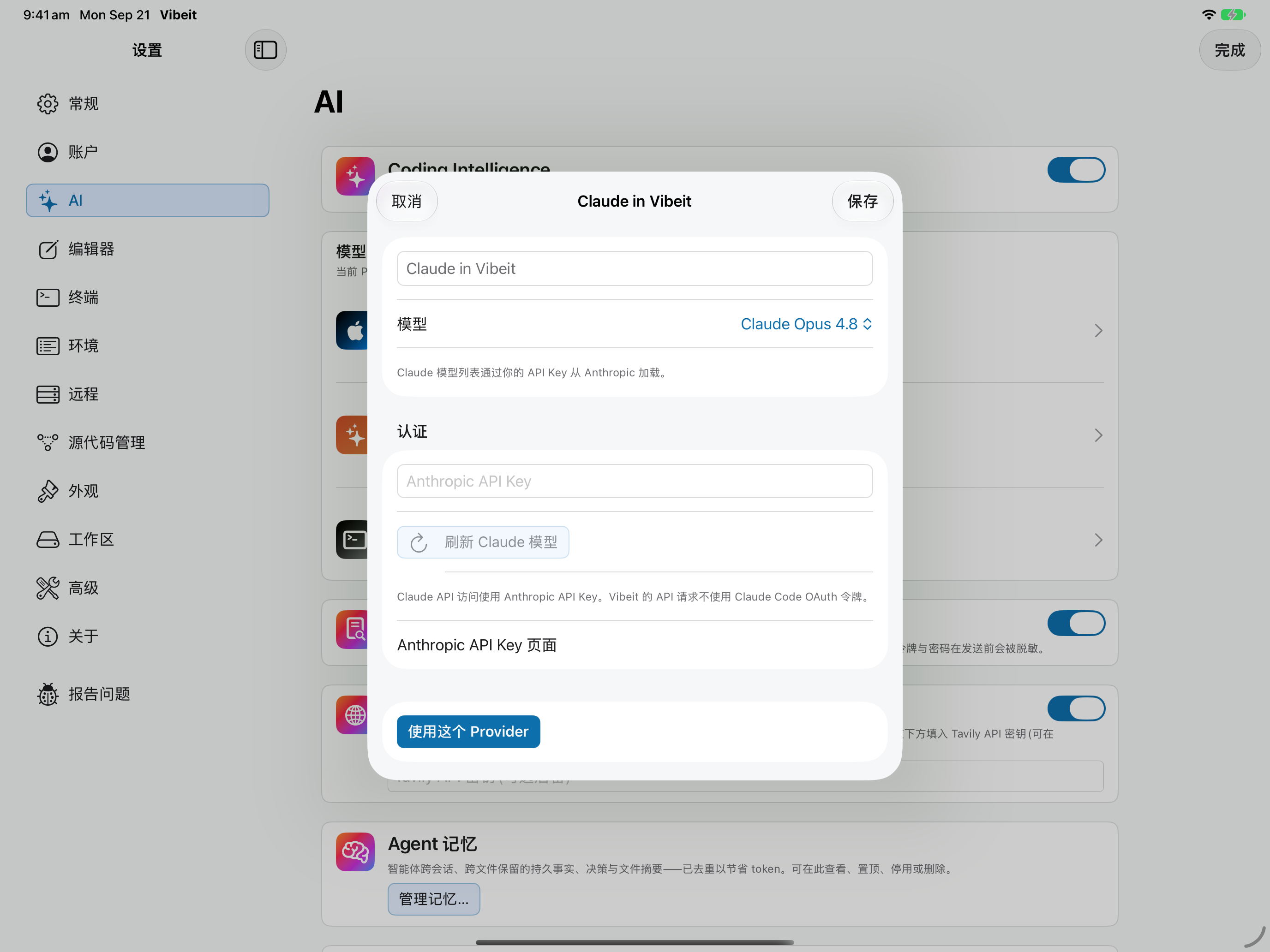This screenshot has height=952, width=1270.
Task: Toggle the switch in the Tavily section
Action: pos(1076,708)
